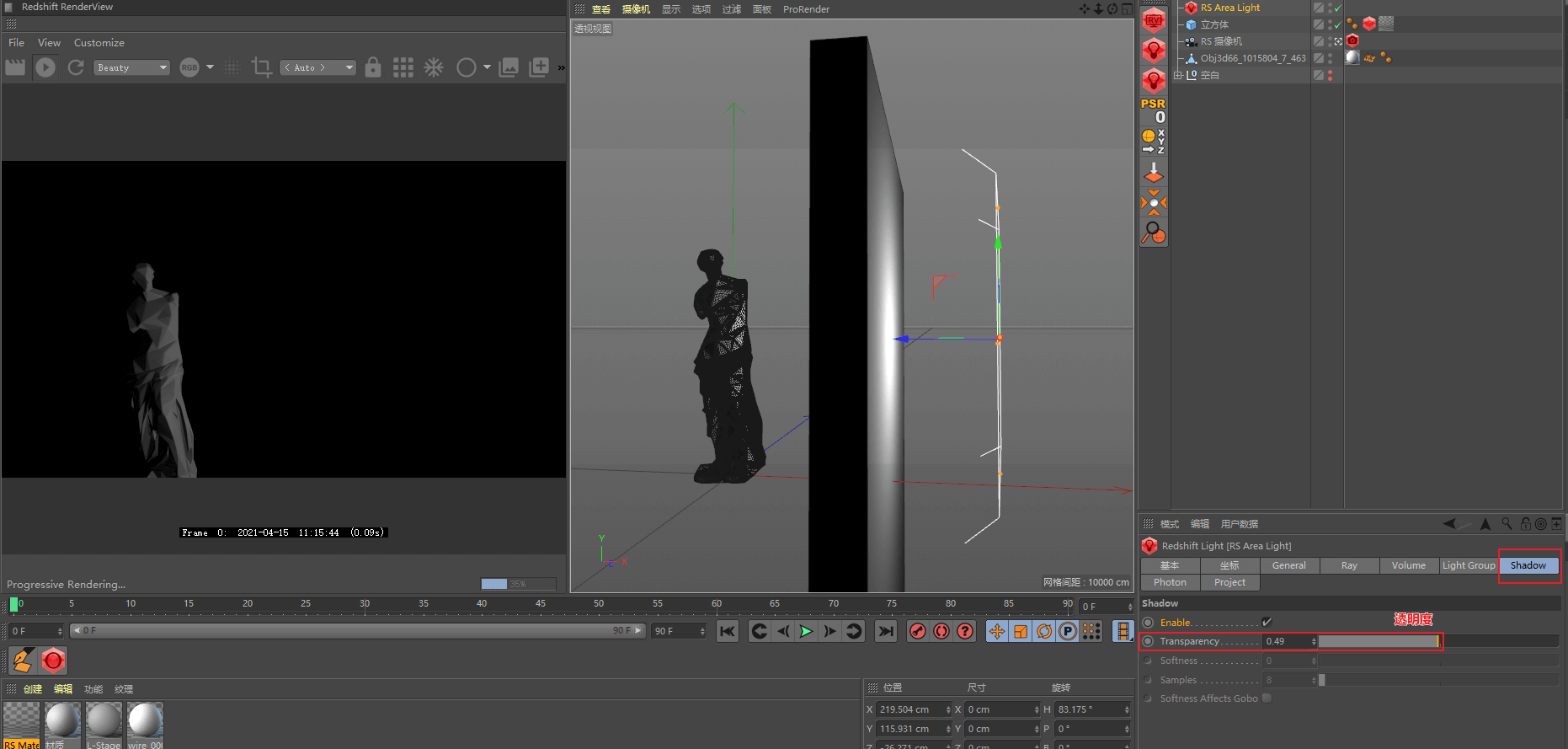The height and width of the screenshot is (749, 1568).
Task: Click the Transparency animation circle toggle
Action: (x=1148, y=641)
